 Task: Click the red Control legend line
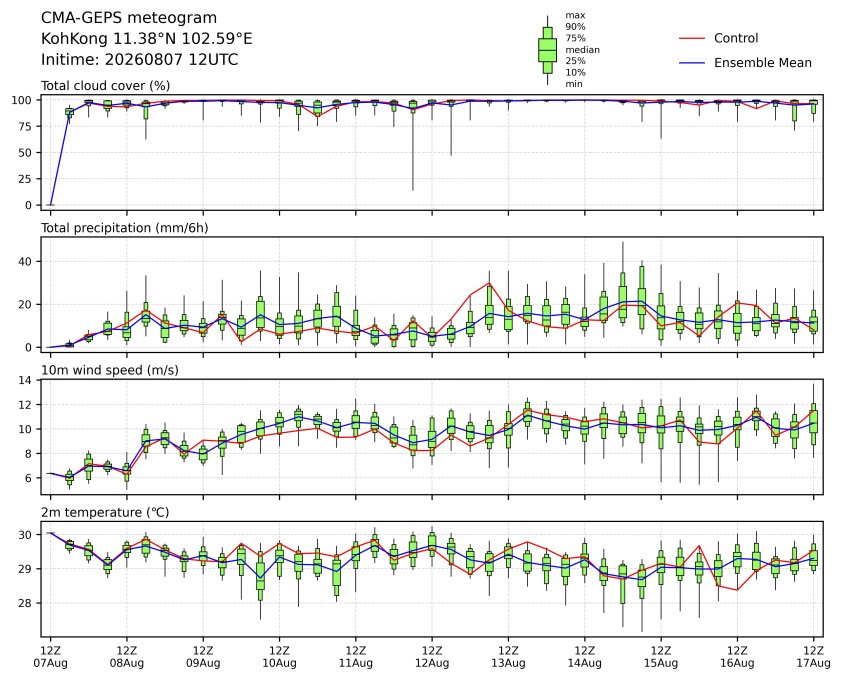692,38
